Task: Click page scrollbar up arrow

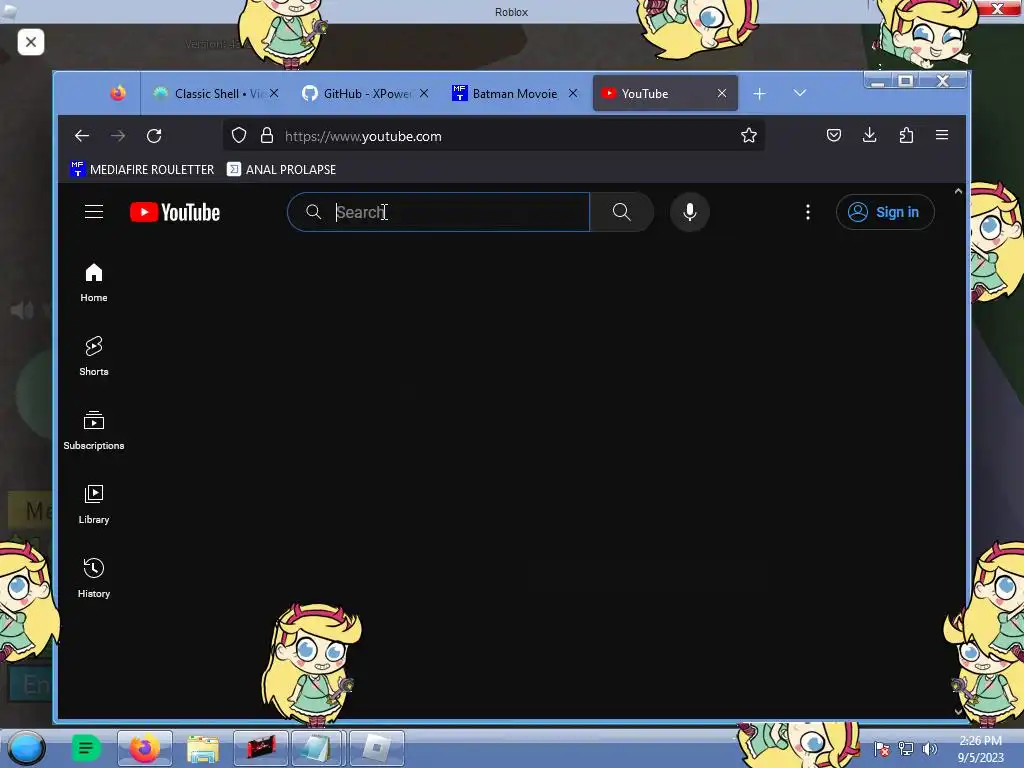Action: tap(958, 191)
